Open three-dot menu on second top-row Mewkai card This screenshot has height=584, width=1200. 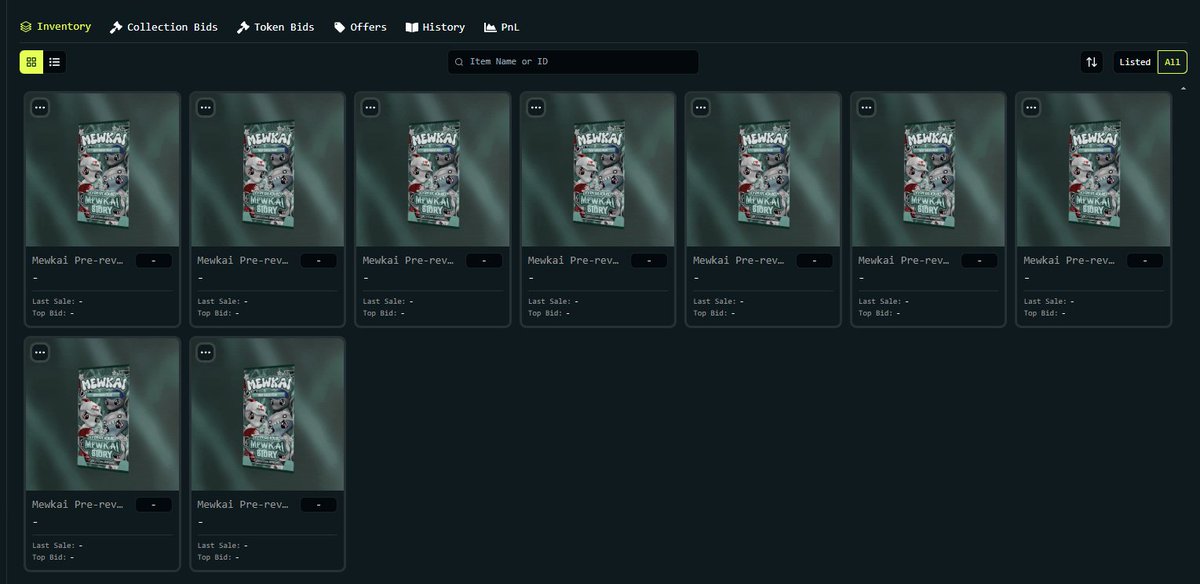205,107
